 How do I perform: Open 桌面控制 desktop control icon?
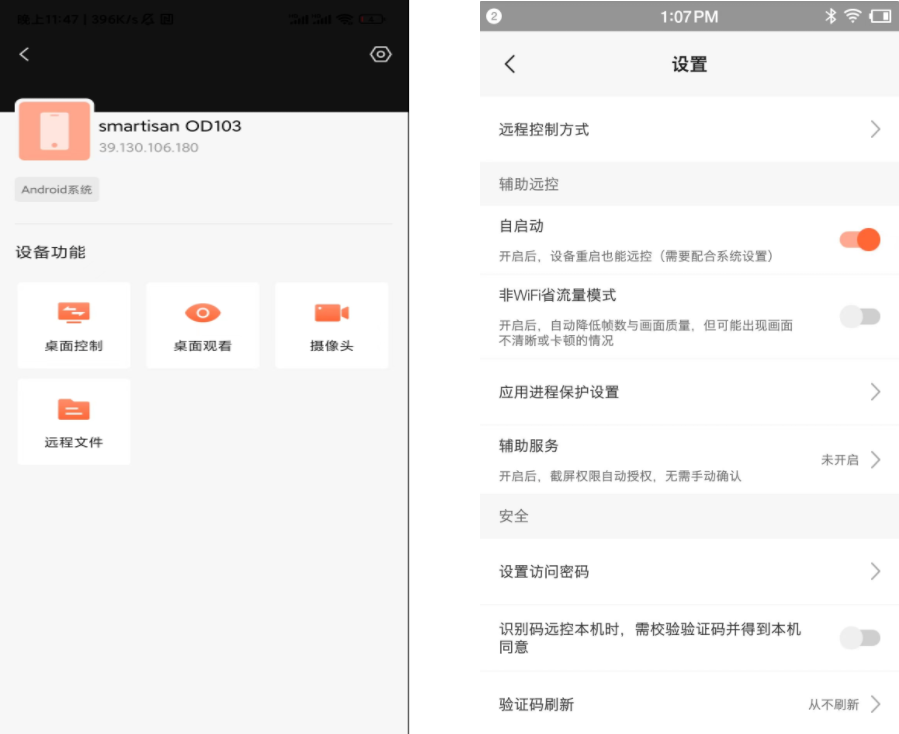(x=74, y=314)
